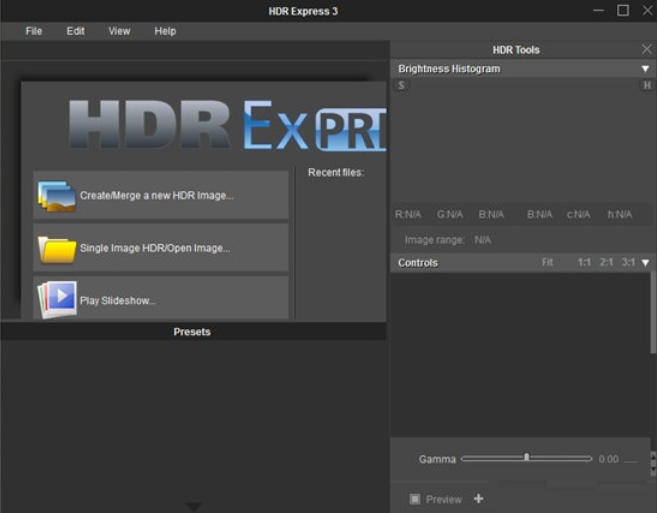Screen dimensions: 657x513
Task: Set zoom level to 1:1
Action: click(584, 263)
